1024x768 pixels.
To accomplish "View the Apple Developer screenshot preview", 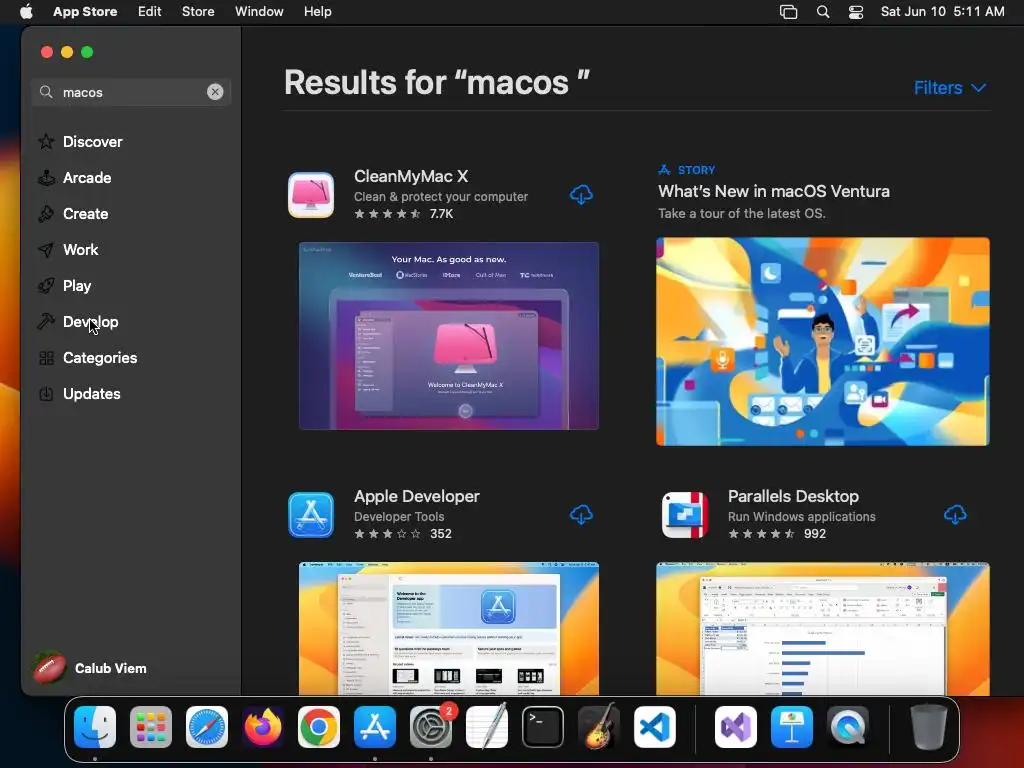I will tap(449, 628).
